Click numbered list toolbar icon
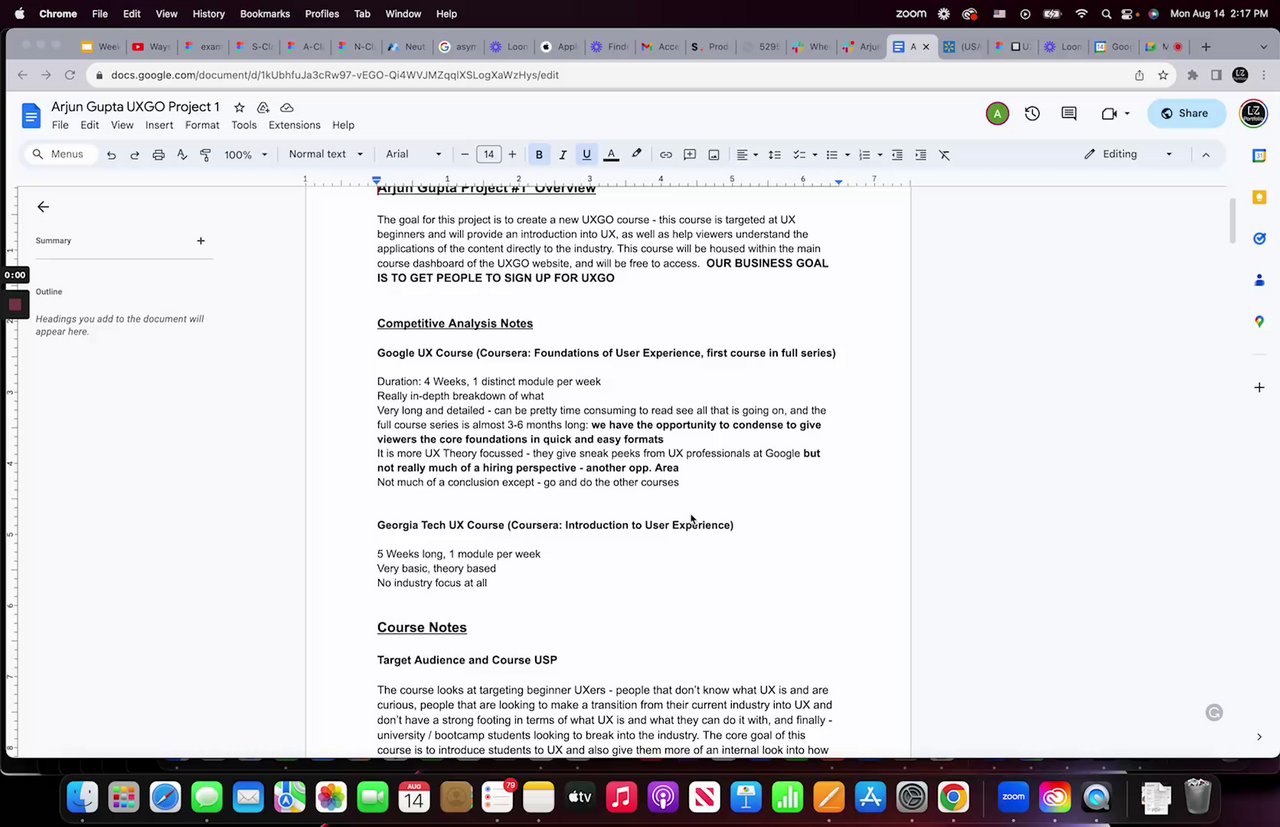This screenshot has width=1280, height=827. click(x=865, y=155)
